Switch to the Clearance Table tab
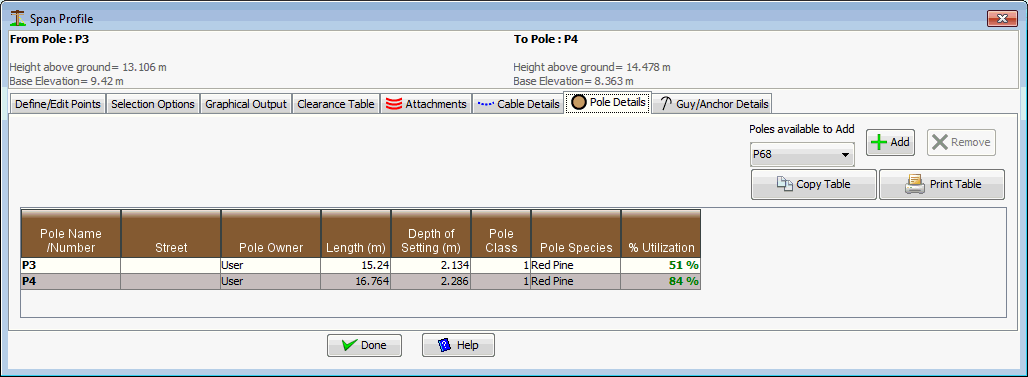The height and width of the screenshot is (377, 1028). (336, 104)
